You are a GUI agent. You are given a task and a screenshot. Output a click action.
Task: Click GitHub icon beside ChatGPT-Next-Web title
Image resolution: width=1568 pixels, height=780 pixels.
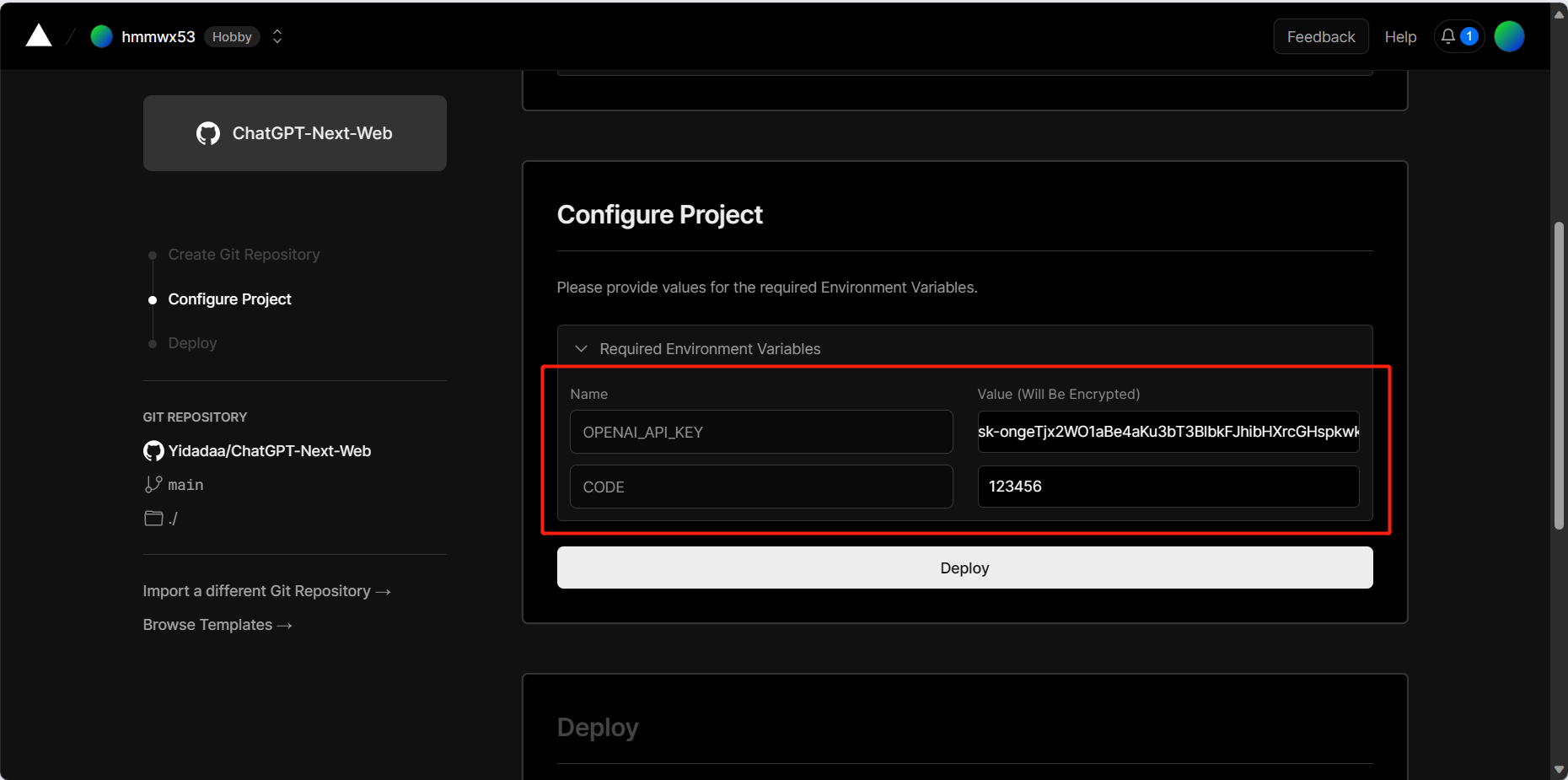tap(208, 133)
